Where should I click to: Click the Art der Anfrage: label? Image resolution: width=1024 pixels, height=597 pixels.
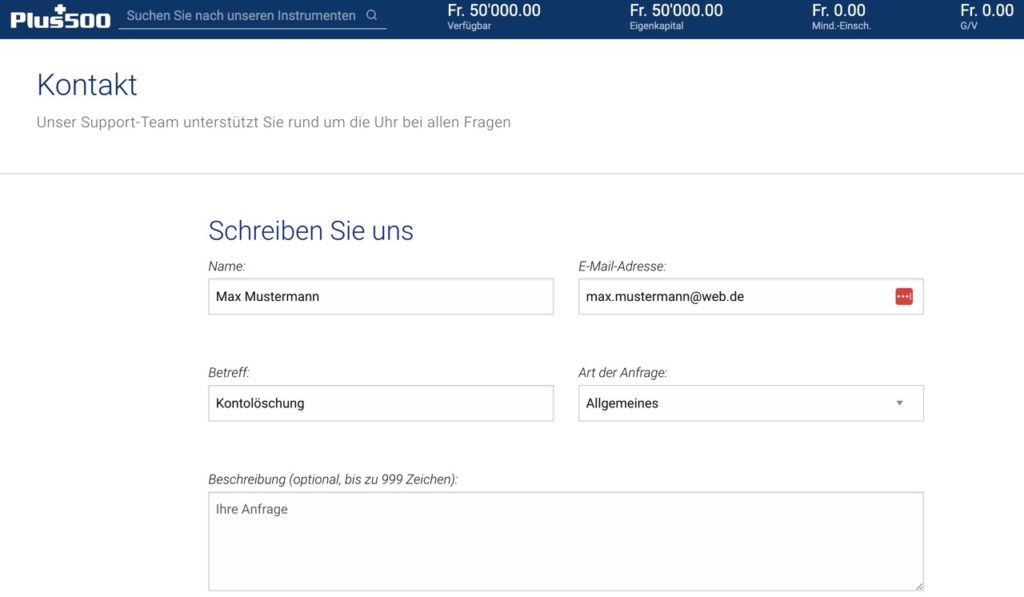coord(622,373)
